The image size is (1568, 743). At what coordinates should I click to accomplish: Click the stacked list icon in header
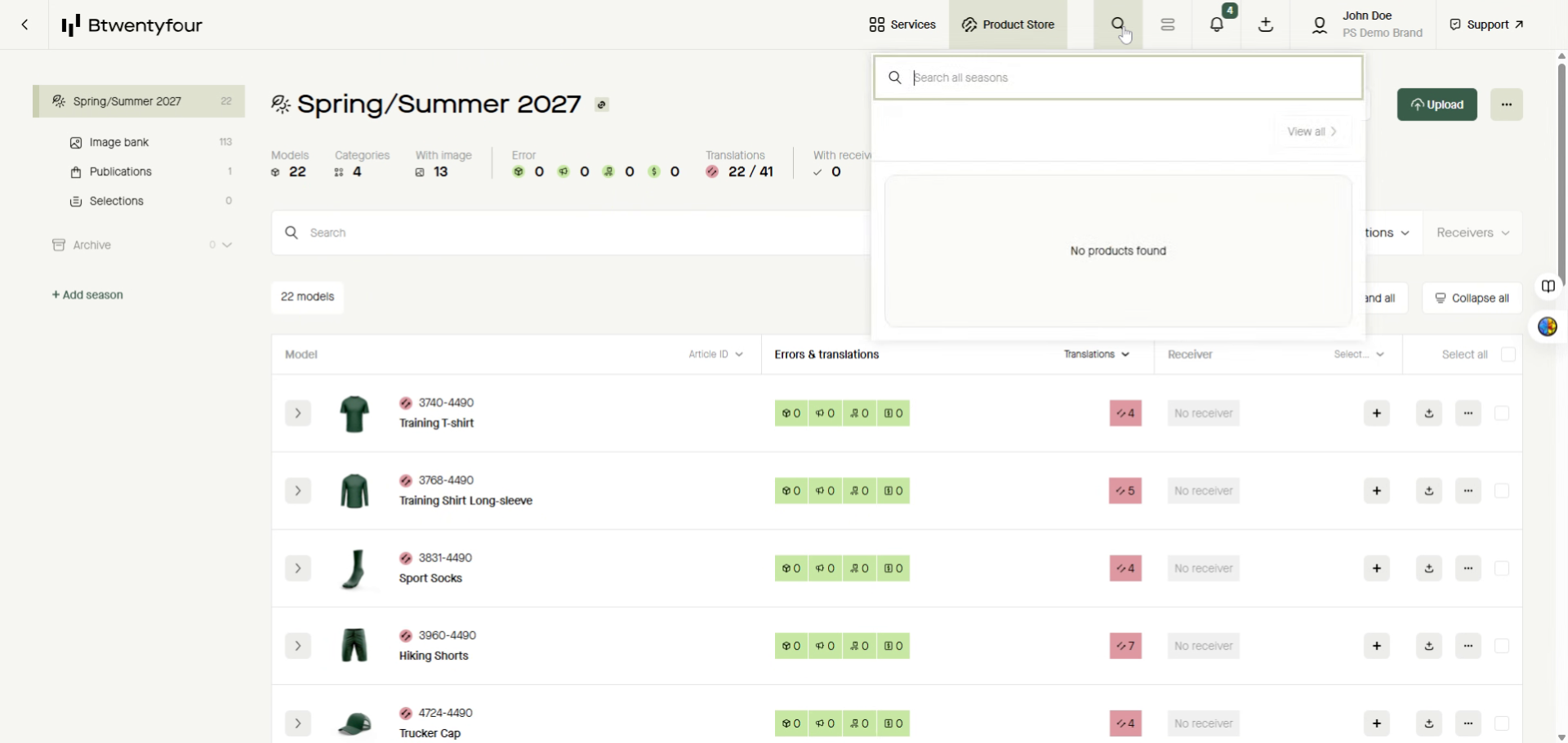(1168, 24)
